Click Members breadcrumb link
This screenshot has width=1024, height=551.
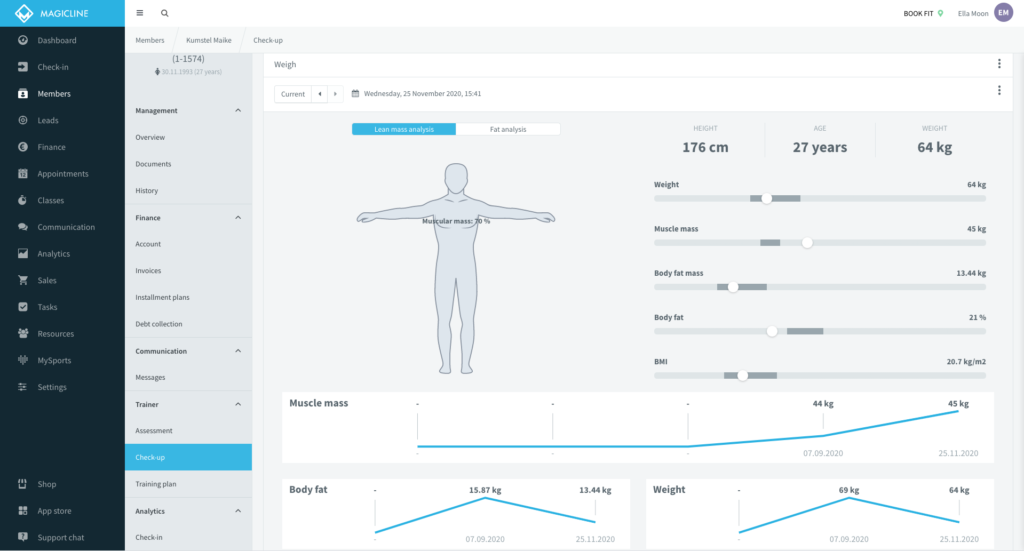point(150,40)
